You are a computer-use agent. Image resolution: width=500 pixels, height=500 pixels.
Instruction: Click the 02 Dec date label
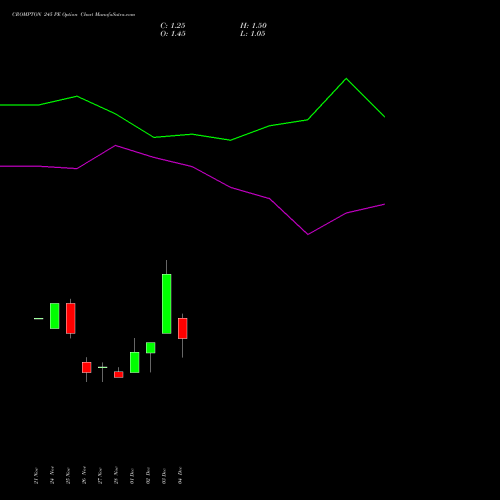(x=148, y=476)
